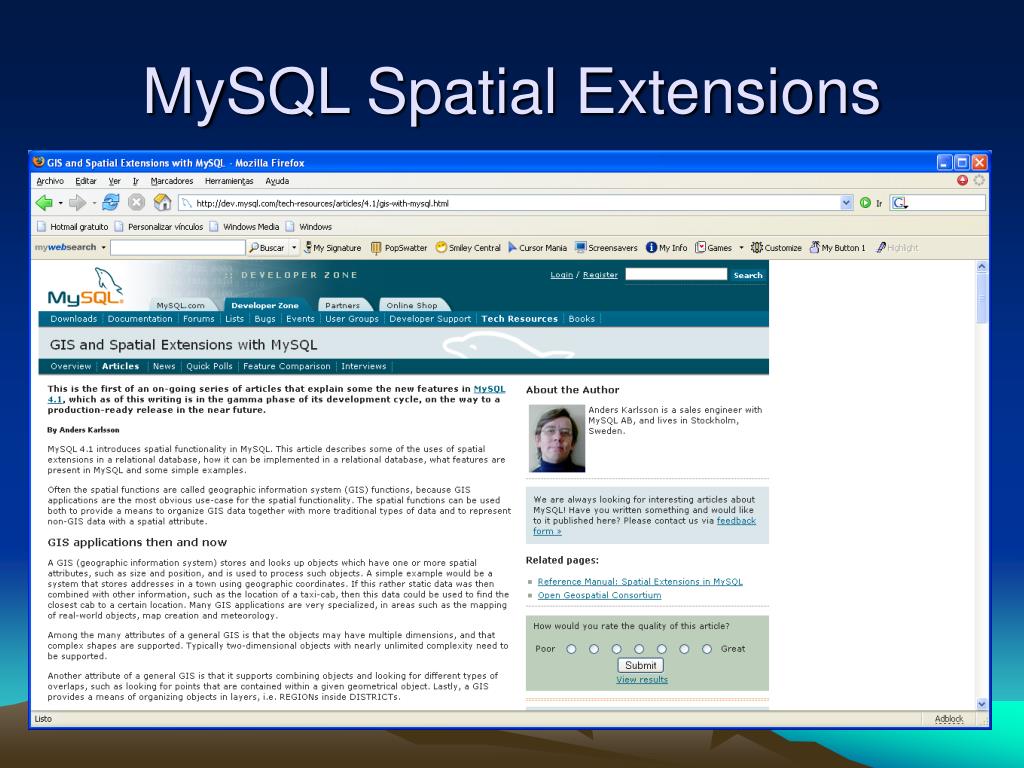Click the Highlight pen toolbar item
Image resolution: width=1024 pixels, height=768 pixels.
(x=897, y=248)
